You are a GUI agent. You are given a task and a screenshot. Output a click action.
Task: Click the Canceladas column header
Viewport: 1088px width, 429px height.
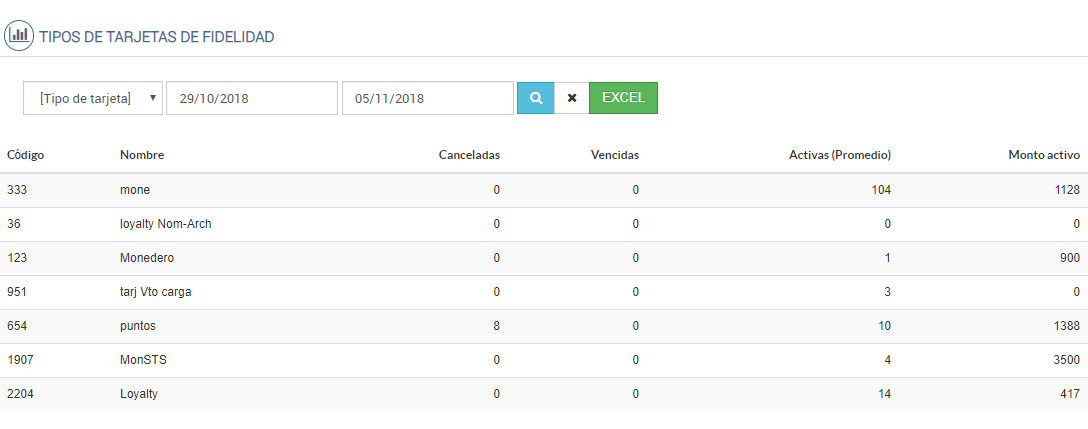pyautogui.click(x=469, y=155)
